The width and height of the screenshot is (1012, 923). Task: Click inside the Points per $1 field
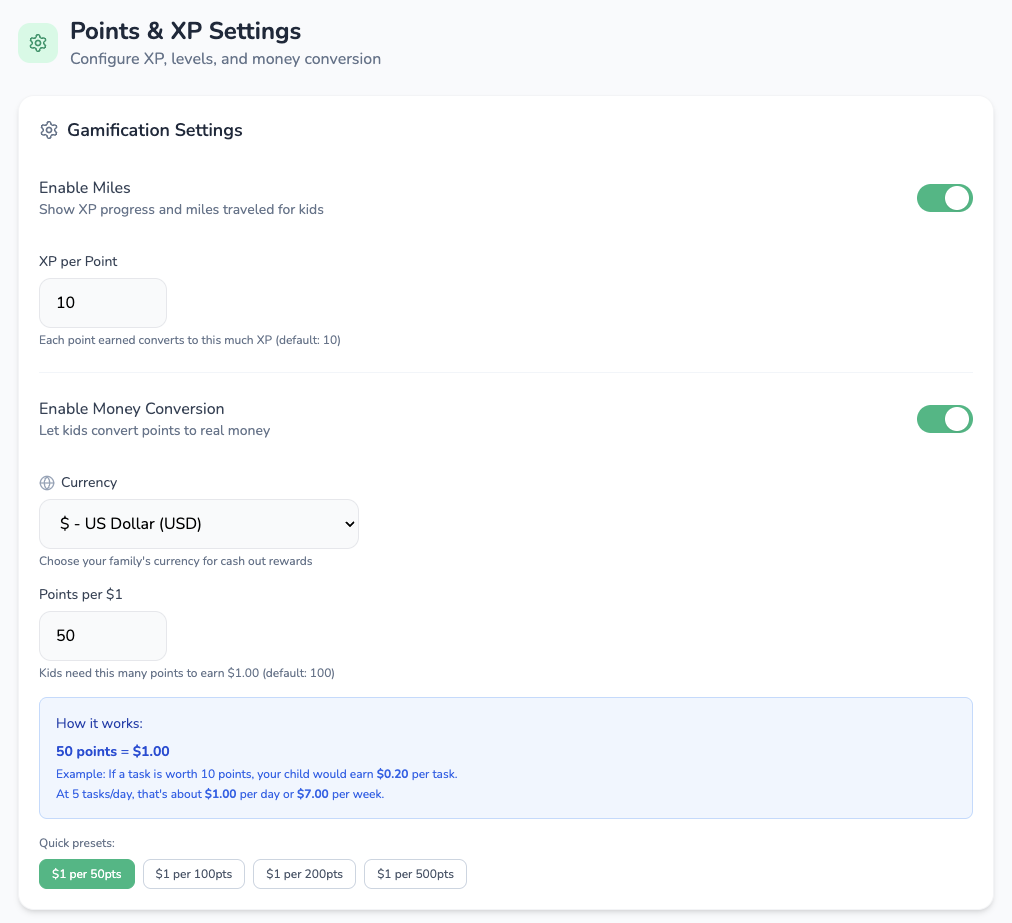[x=102, y=635]
